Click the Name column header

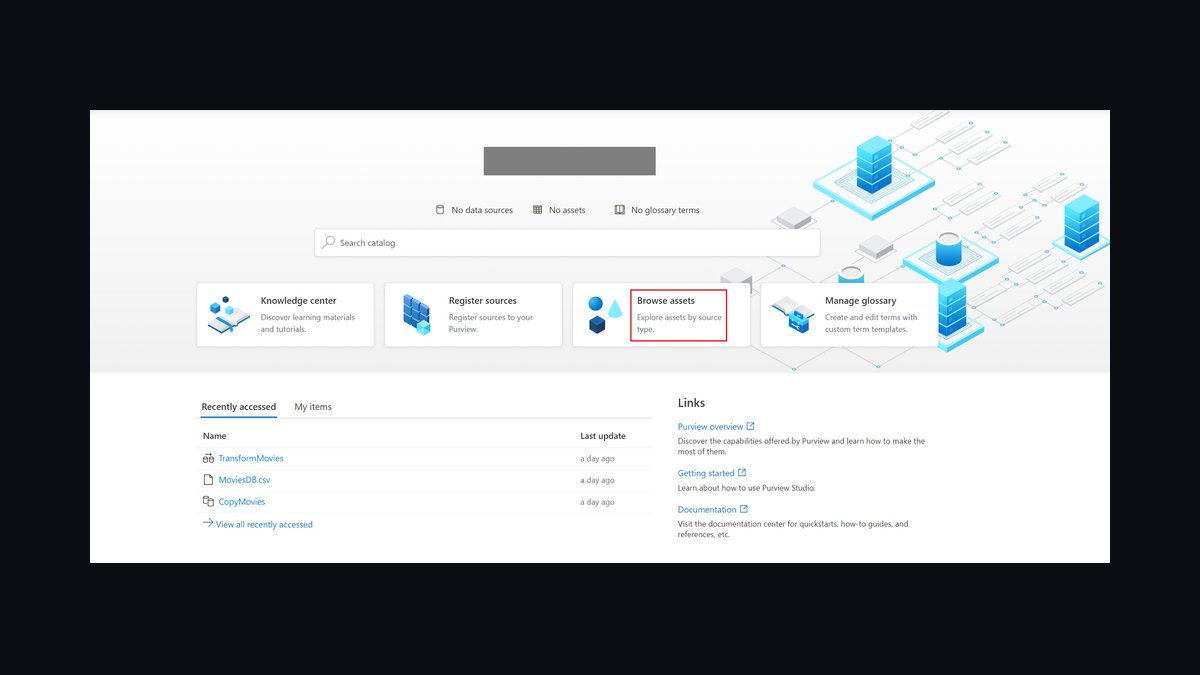tap(214, 436)
